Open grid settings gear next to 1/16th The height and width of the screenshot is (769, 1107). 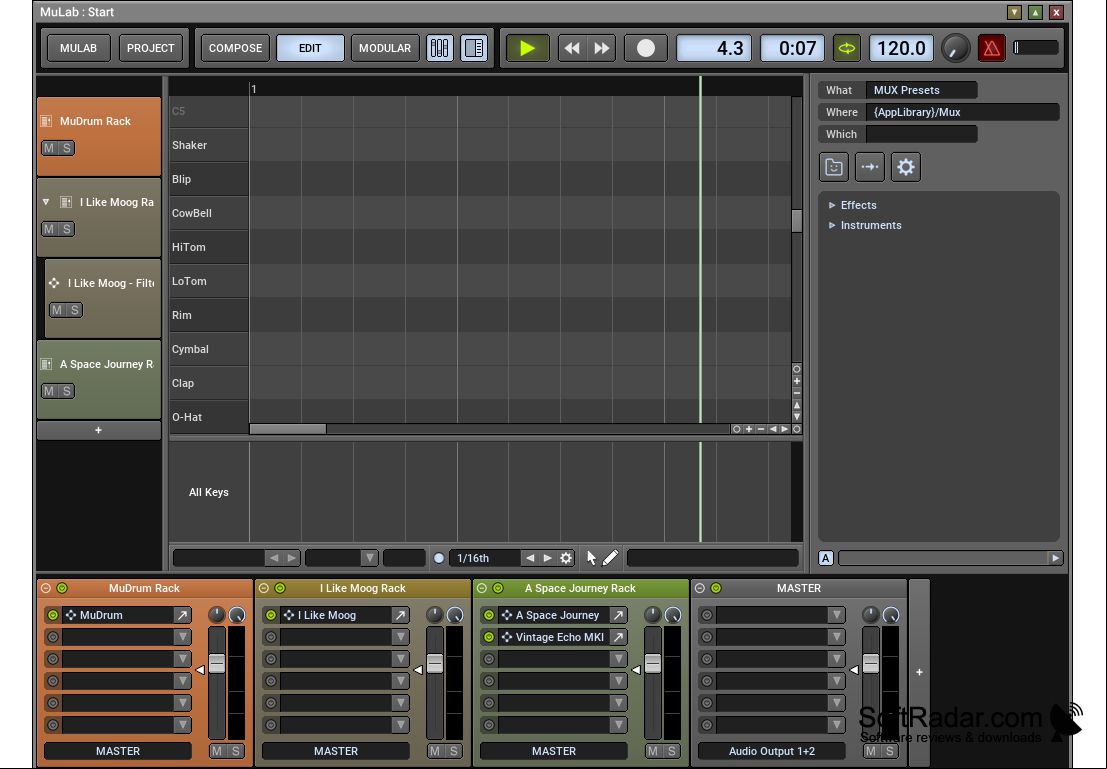pos(566,558)
